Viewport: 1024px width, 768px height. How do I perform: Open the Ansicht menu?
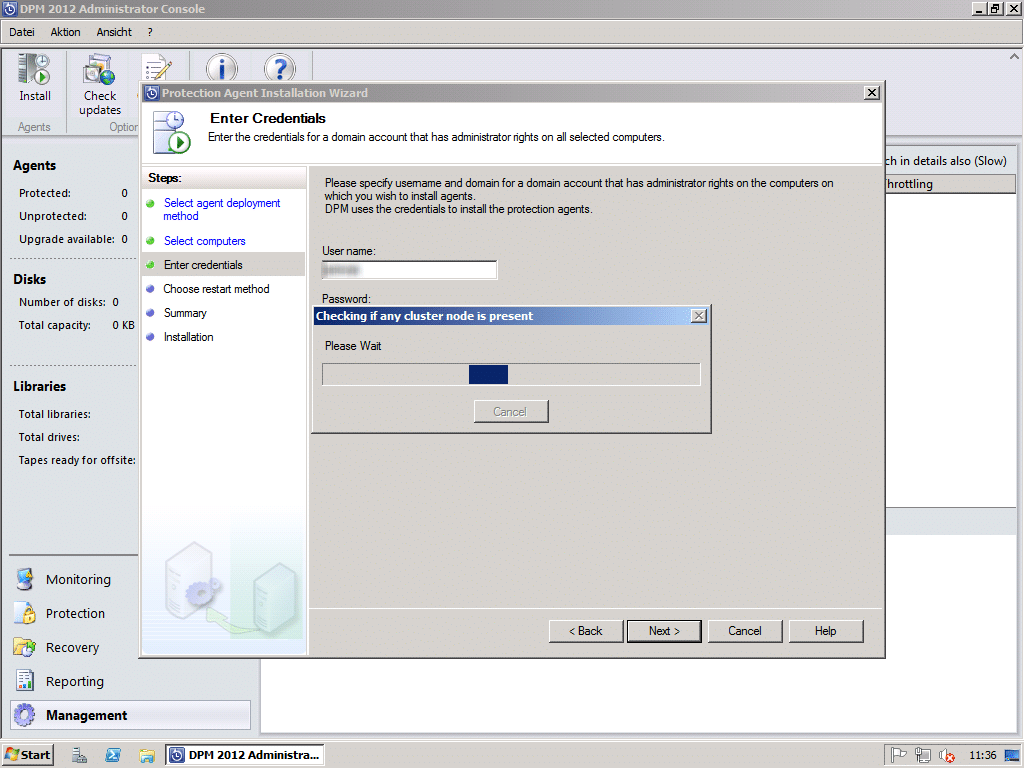[x=114, y=32]
